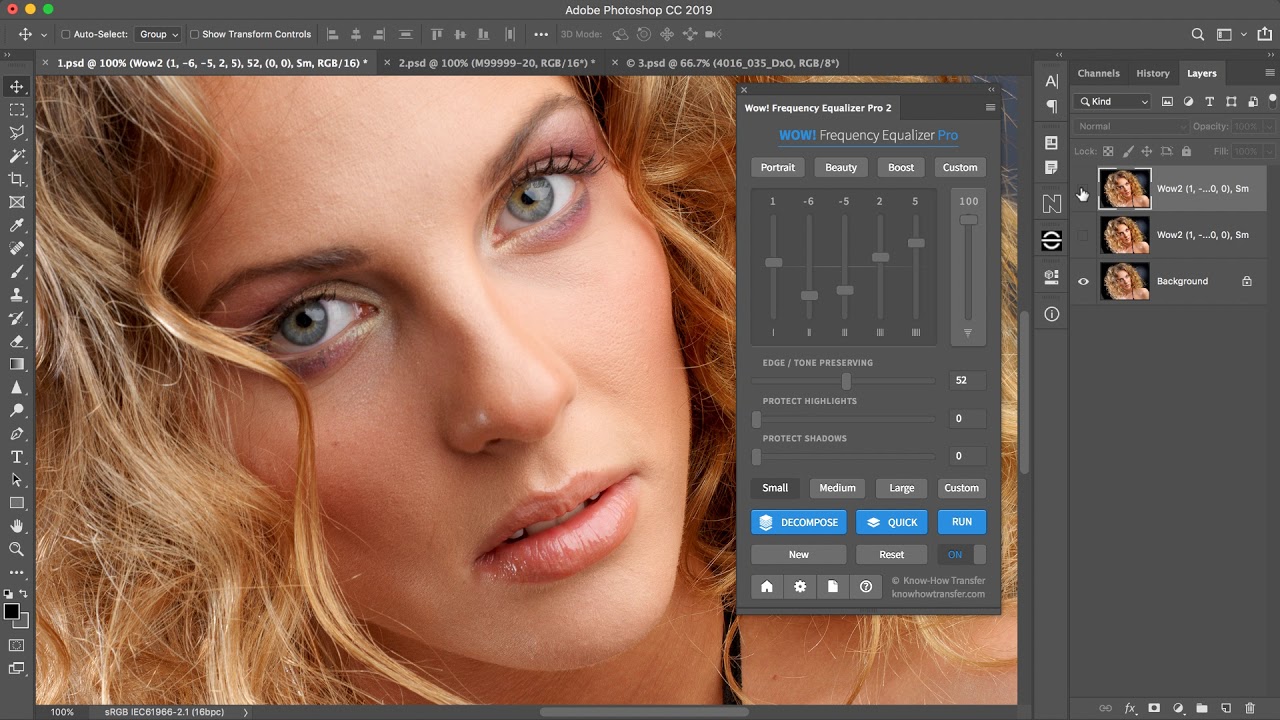Select the Magic Wand tool
This screenshot has width=1280, height=720.
coord(17,156)
